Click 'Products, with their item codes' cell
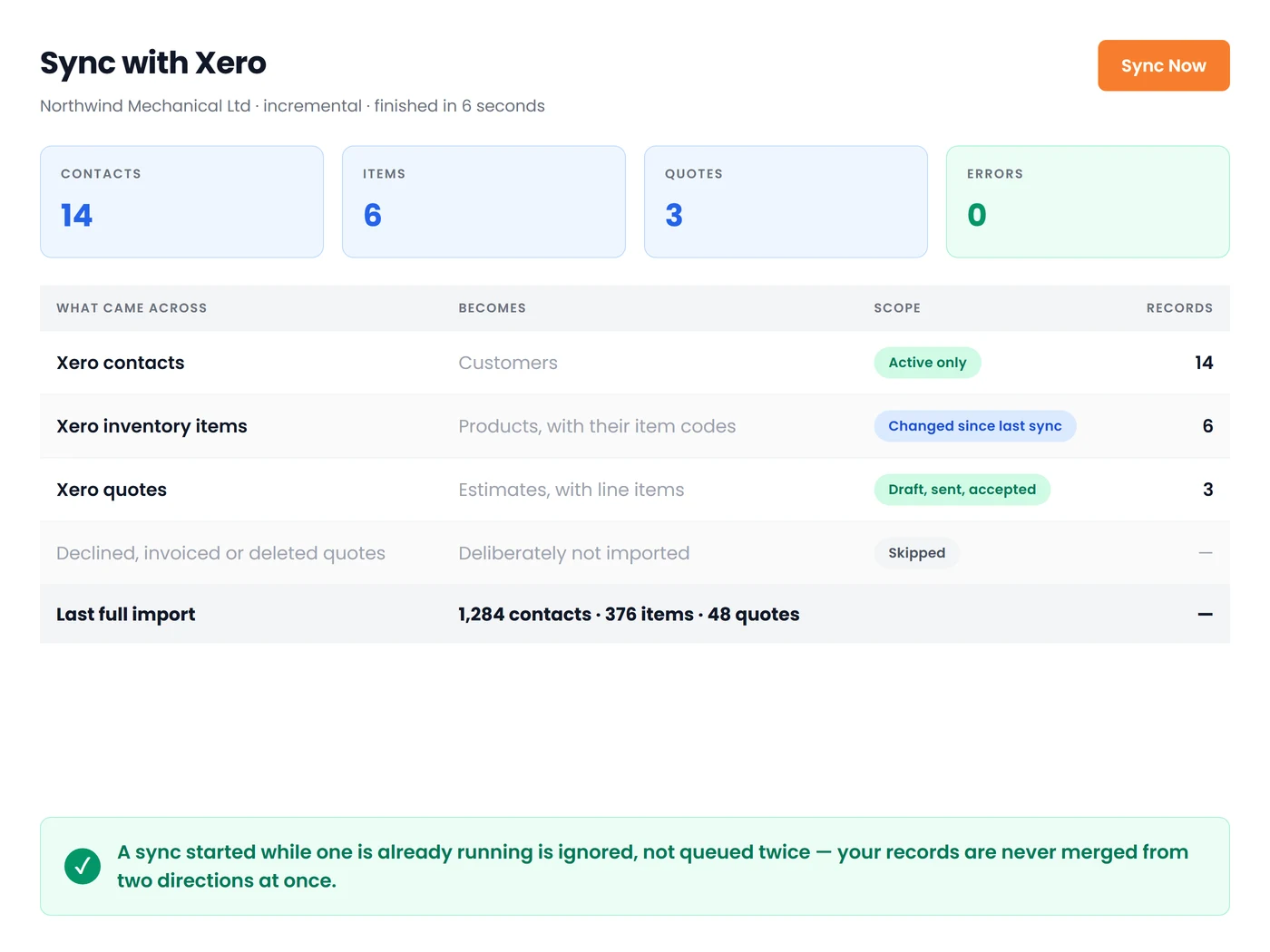 point(597,426)
